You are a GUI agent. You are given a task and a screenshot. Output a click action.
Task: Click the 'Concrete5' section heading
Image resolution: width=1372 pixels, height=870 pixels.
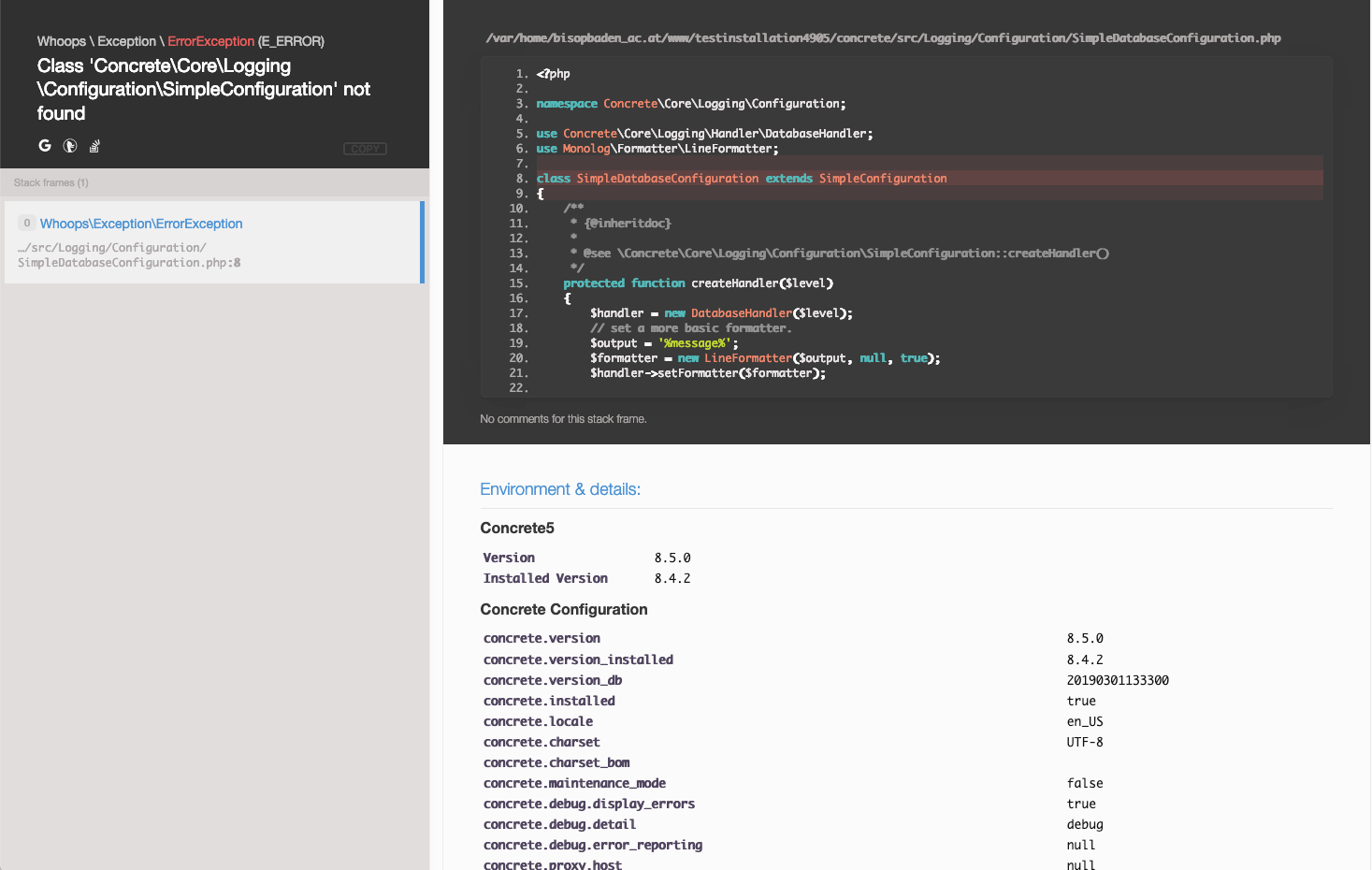click(x=517, y=529)
